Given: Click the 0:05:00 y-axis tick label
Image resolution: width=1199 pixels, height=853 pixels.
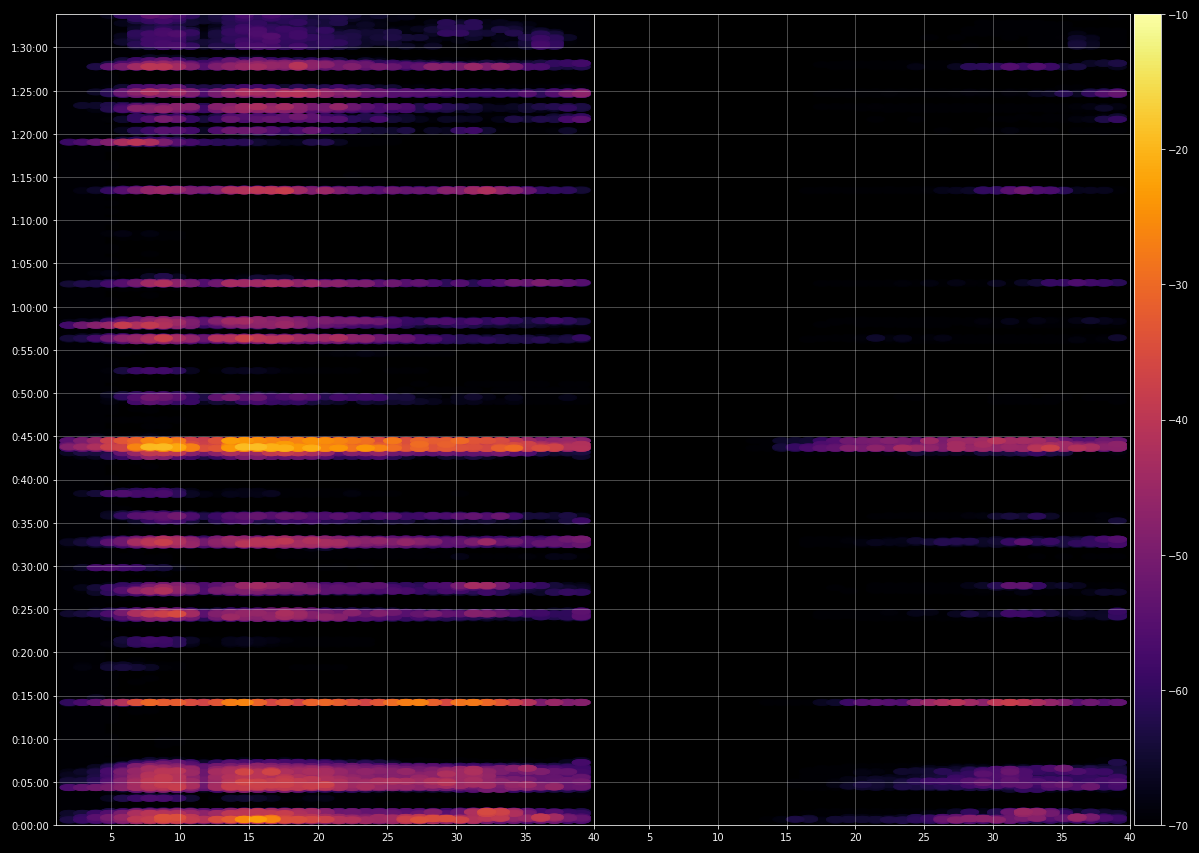Looking at the screenshot, I should (x=30, y=783).
